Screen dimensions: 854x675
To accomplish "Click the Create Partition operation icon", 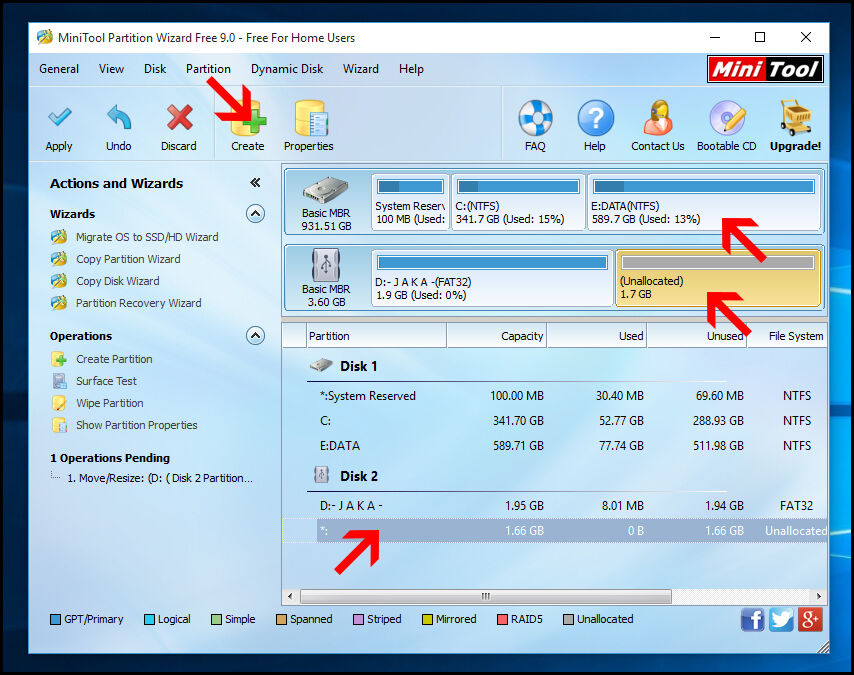I will tap(59, 359).
